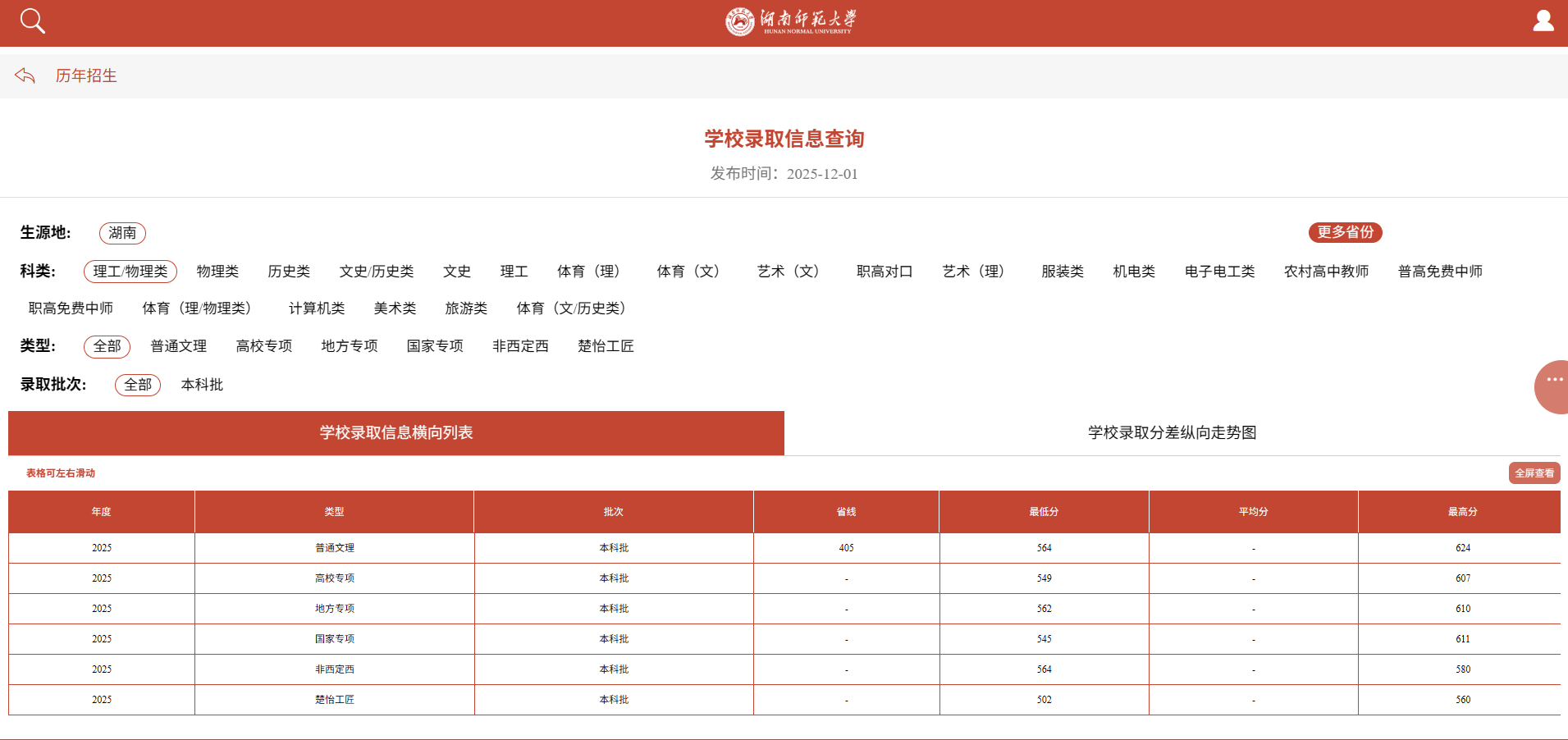
Task: Choose the 职高免费中师 category
Action: (x=71, y=308)
